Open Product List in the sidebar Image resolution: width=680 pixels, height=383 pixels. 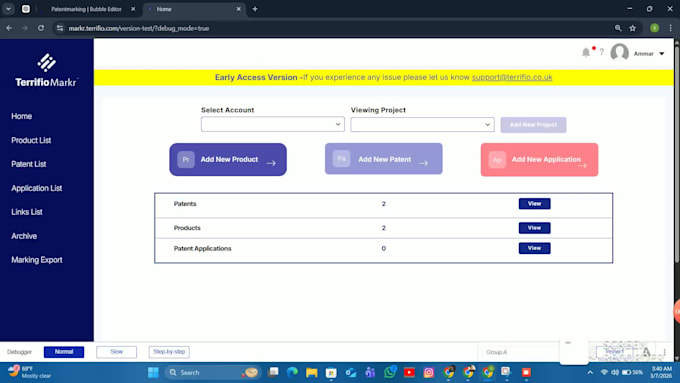tap(31, 140)
